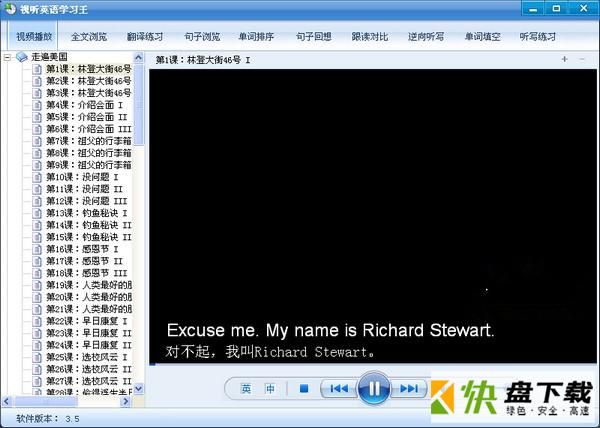Stop the video with the square button

[304, 389]
